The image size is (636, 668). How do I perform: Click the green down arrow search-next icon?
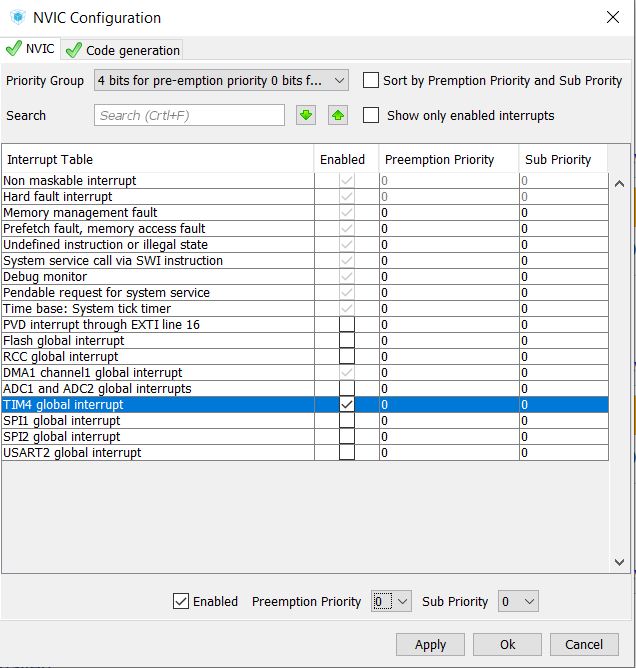pos(306,115)
